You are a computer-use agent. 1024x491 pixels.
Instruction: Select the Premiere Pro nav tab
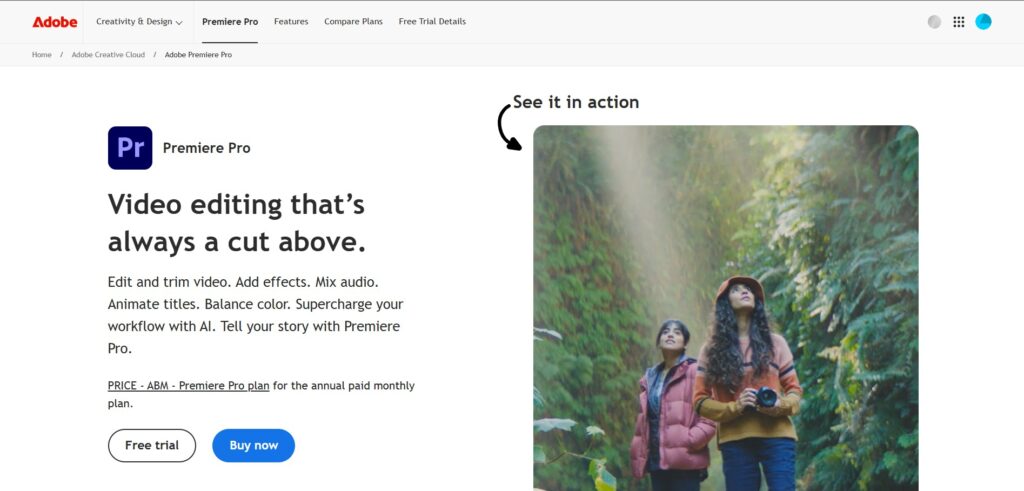pos(230,22)
